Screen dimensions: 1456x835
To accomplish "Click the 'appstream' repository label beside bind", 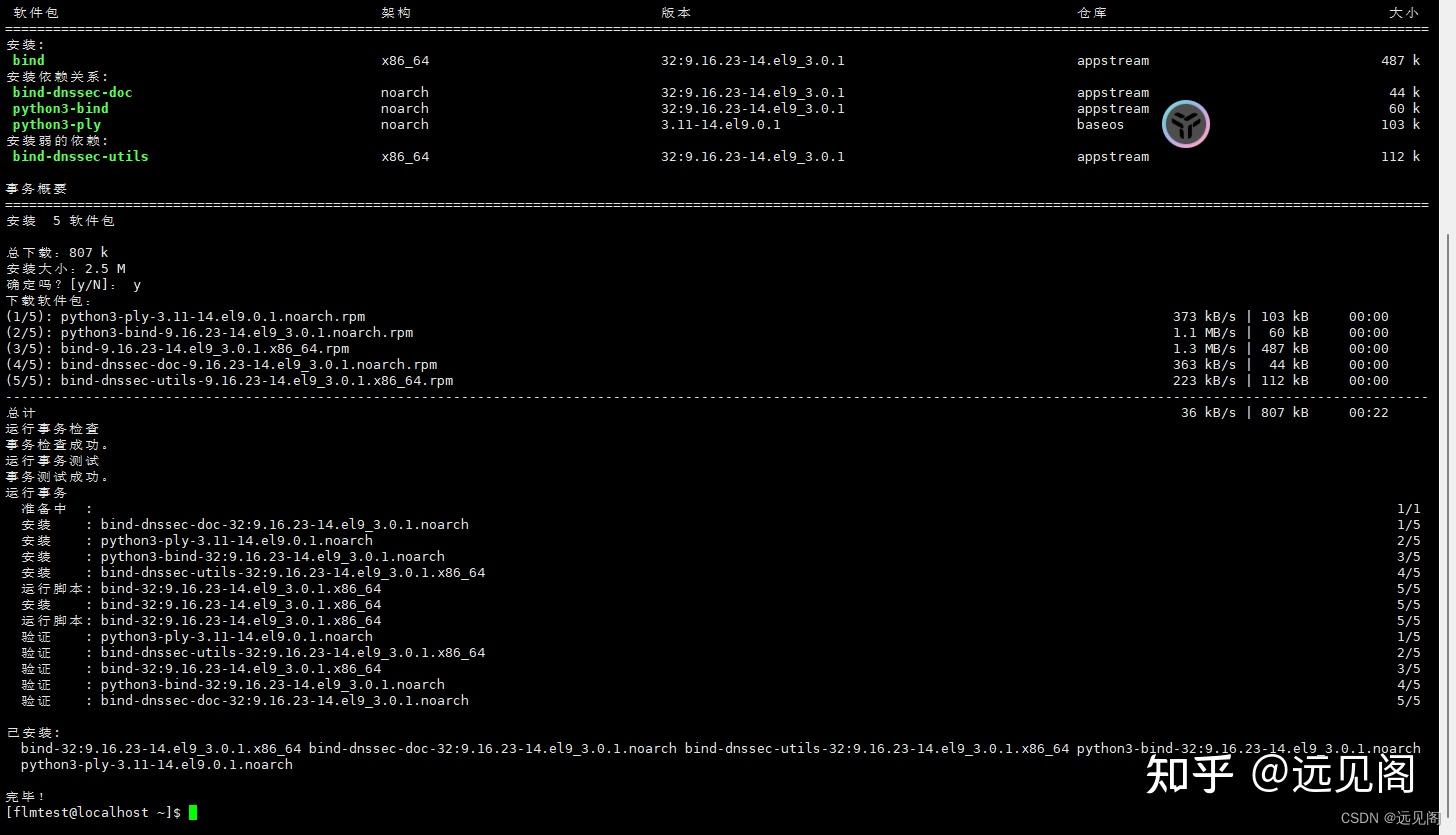I will (x=1113, y=60).
